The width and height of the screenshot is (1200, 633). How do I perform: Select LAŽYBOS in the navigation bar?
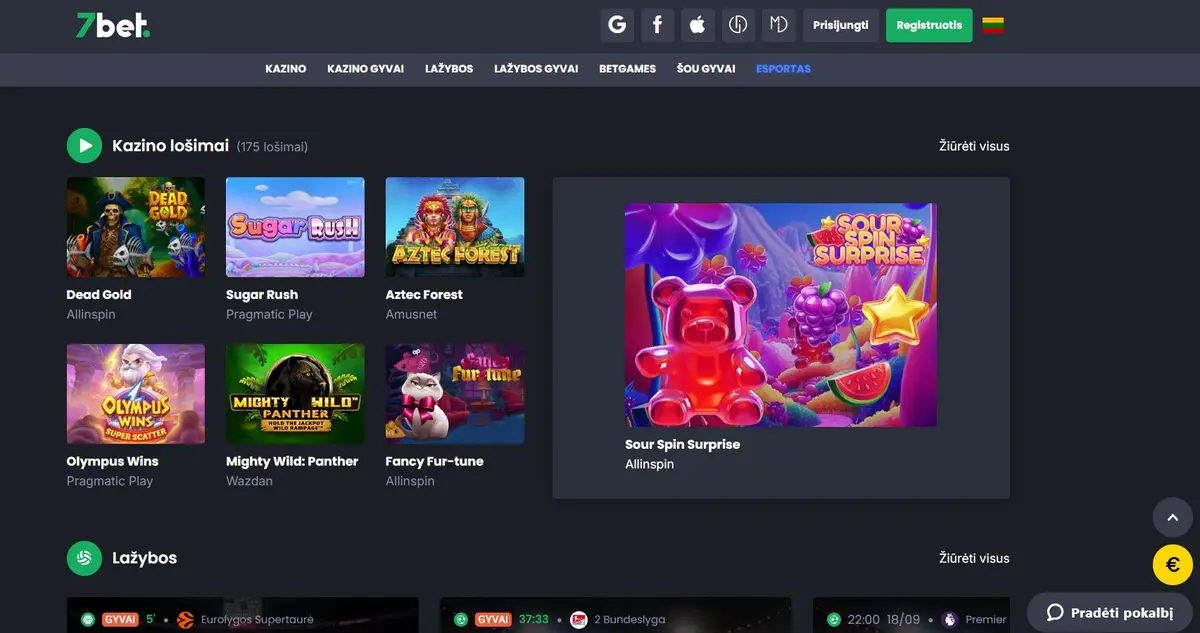(449, 69)
